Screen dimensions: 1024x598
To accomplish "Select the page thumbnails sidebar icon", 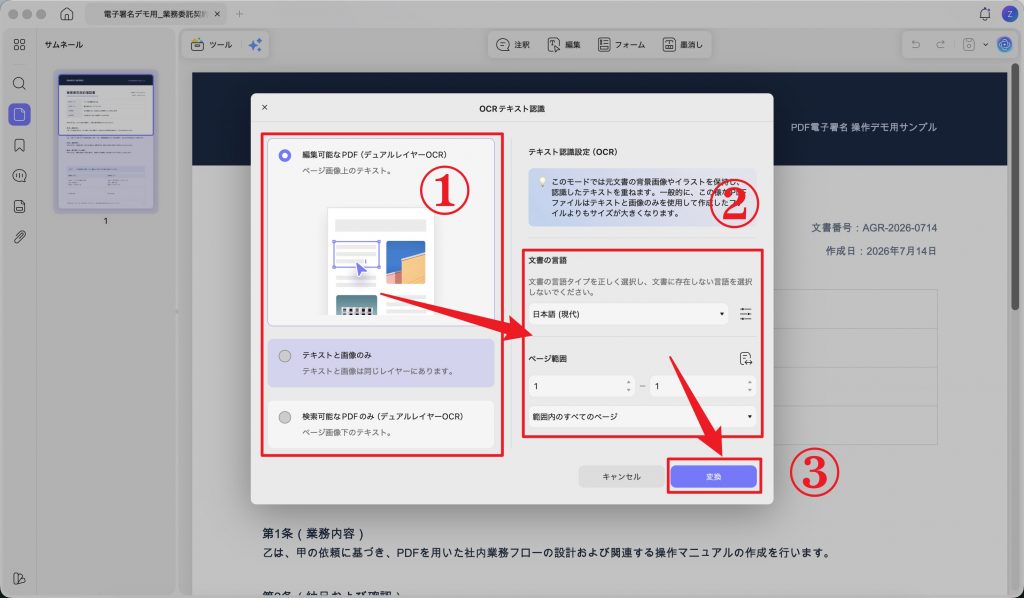I will [x=20, y=114].
